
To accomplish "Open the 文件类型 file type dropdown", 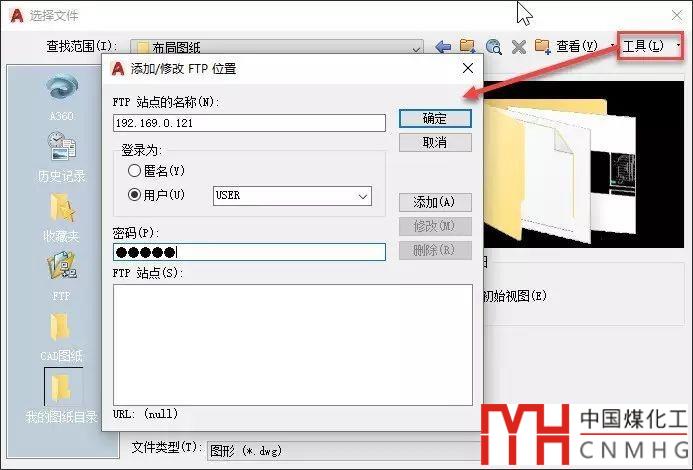I will tap(345, 451).
